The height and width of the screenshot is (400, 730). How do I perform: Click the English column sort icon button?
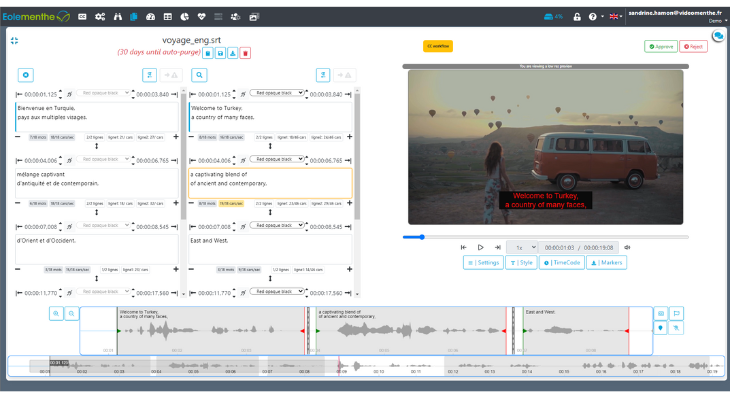coord(323,75)
